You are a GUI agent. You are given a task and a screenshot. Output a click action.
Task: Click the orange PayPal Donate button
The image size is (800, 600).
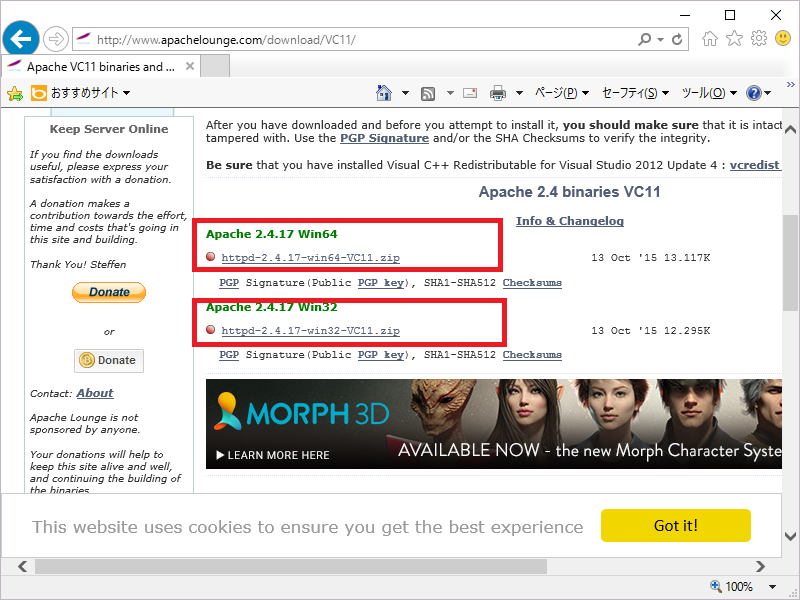(109, 292)
